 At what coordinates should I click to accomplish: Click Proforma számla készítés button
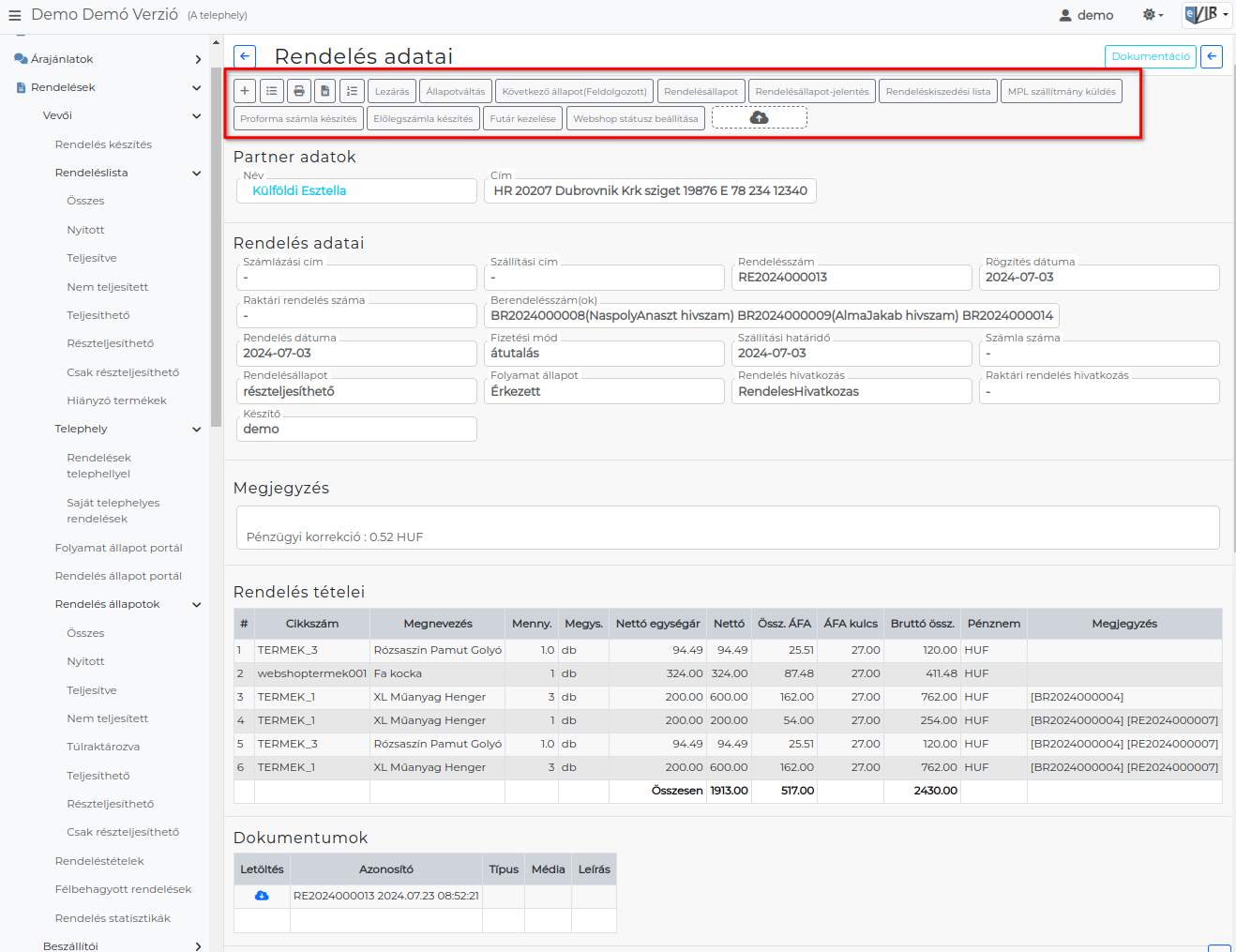click(x=298, y=118)
